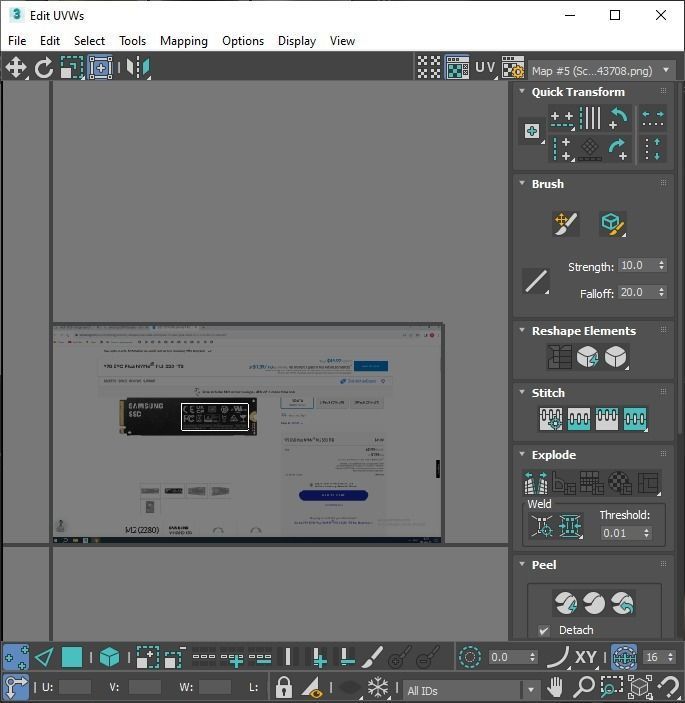Click the Strength spinner arrows
The height and width of the screenshot is (703, 685).
(x=662, y=265)
